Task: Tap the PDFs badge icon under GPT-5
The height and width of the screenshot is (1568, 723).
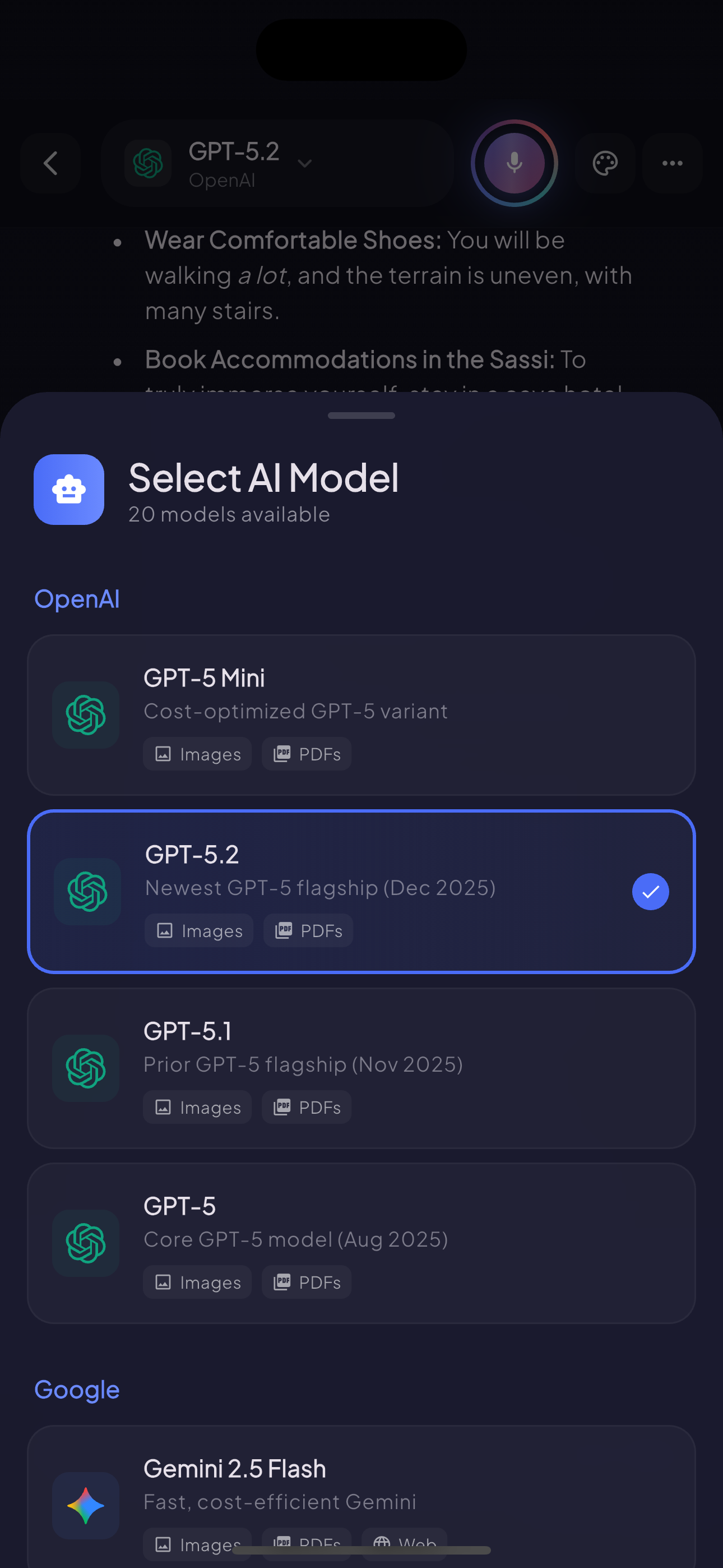Action: [283, 1281]
